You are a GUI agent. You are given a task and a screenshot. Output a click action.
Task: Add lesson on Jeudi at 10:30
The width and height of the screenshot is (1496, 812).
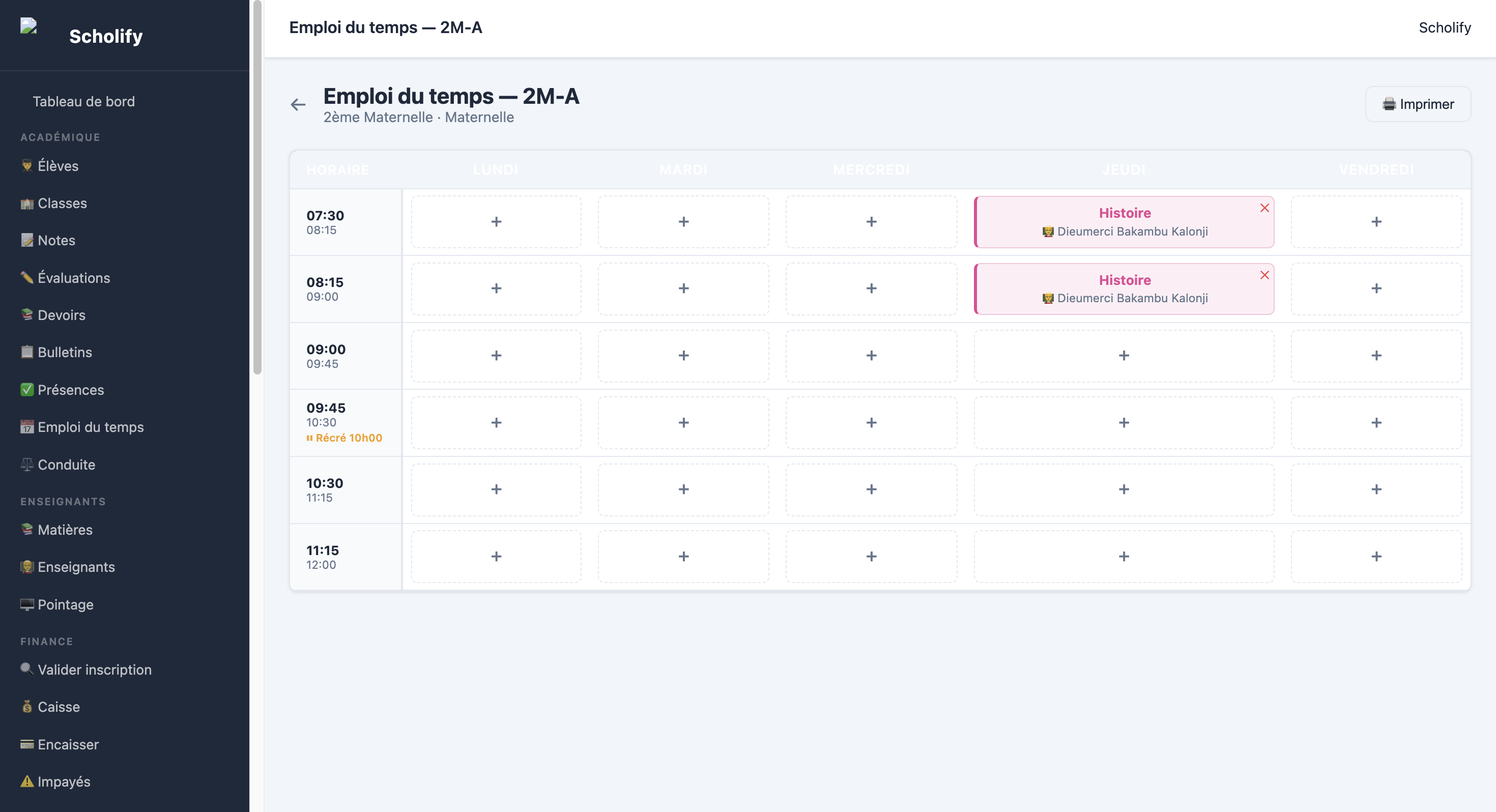click(x=1124, y=489)
